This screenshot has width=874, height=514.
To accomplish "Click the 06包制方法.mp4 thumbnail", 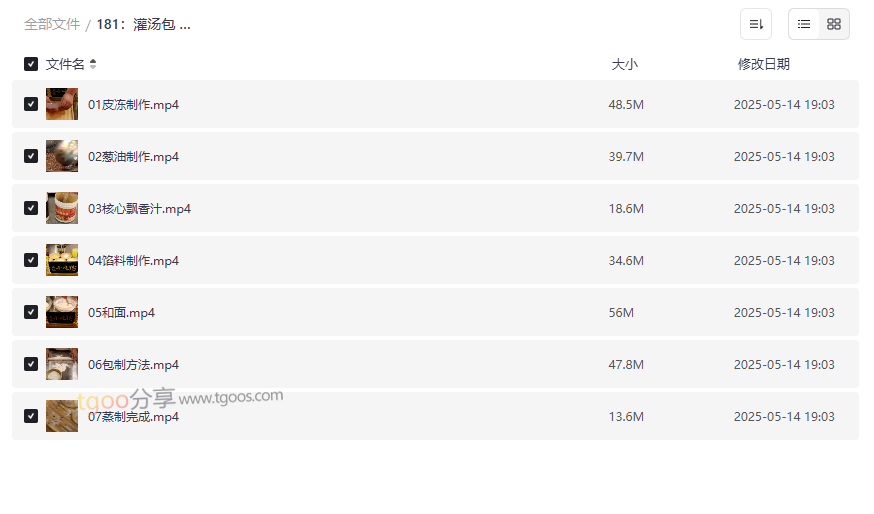I will click(x=62, y=364).
